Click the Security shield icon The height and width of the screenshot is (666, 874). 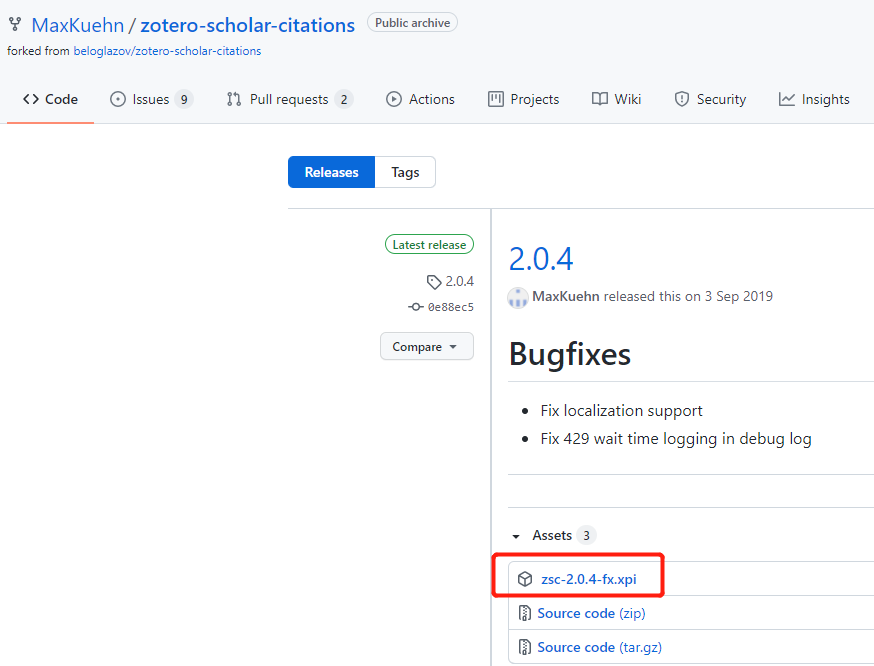pyautogui.click(x=682, y=99)
